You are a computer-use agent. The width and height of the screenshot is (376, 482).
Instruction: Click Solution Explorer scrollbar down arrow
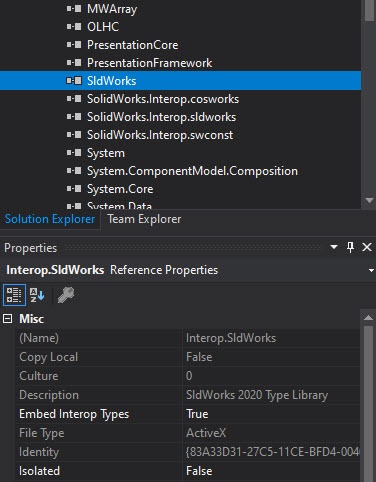coord(369,200)
